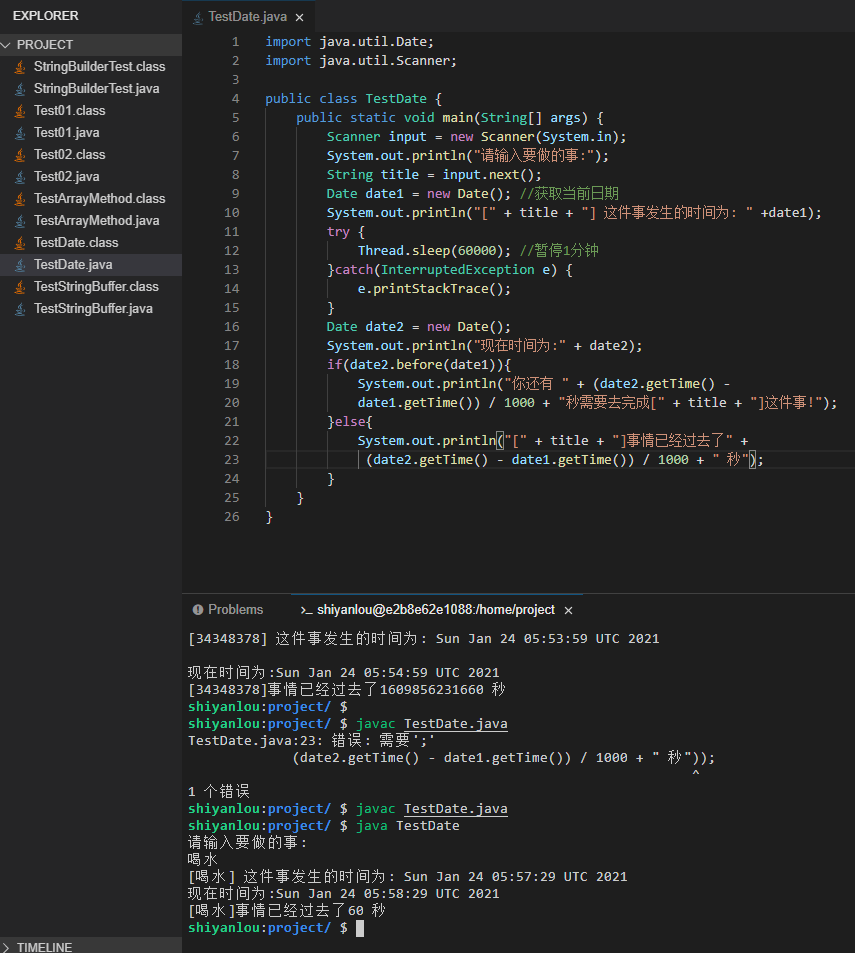Screen dimensions: 855x953
Task: Open TestDate.java link in the javac command after the error
Action: [456, 808]
